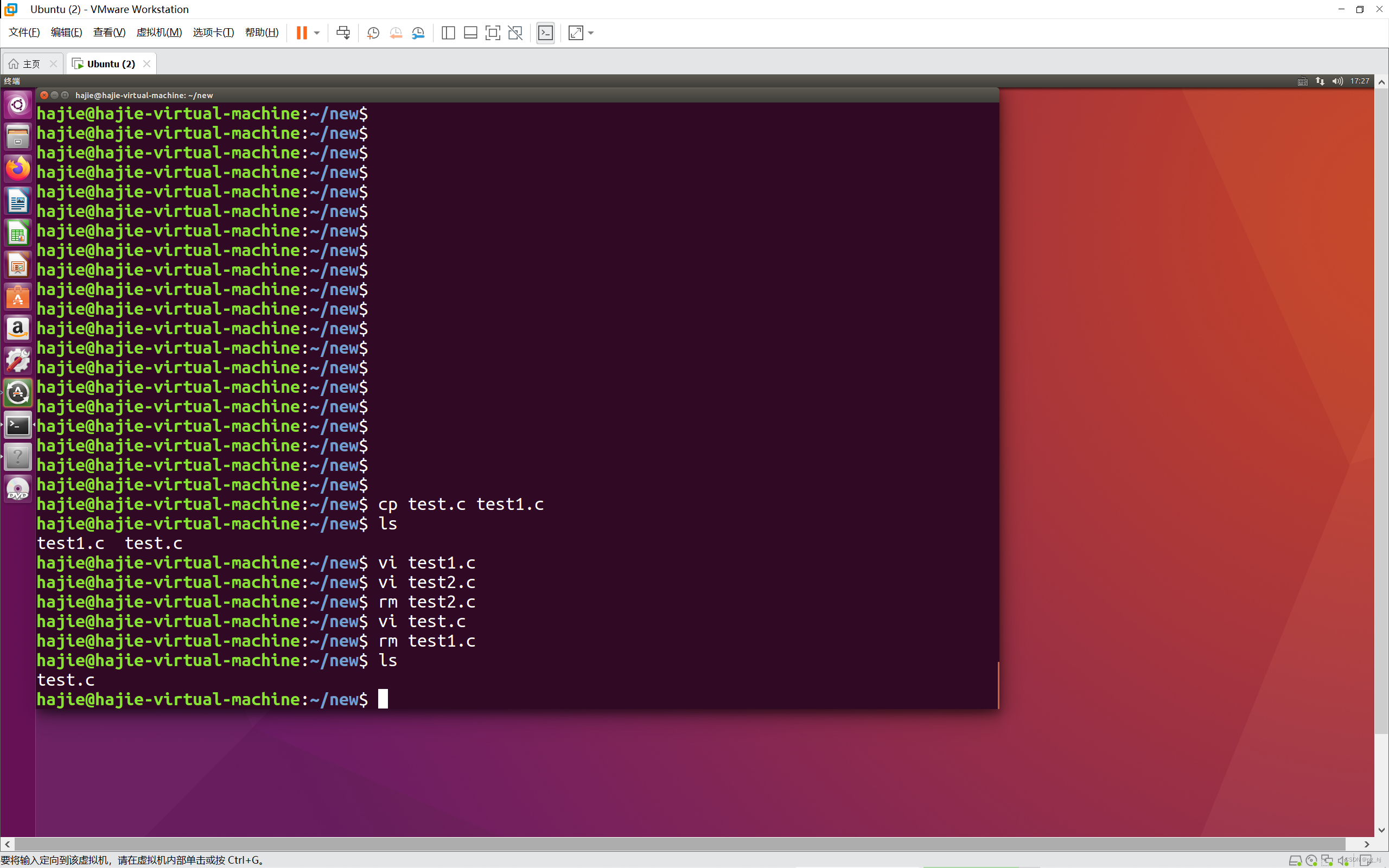Open the 帮助(H) menu
The height and width of the screenshot is (868, 1389).
262,32
